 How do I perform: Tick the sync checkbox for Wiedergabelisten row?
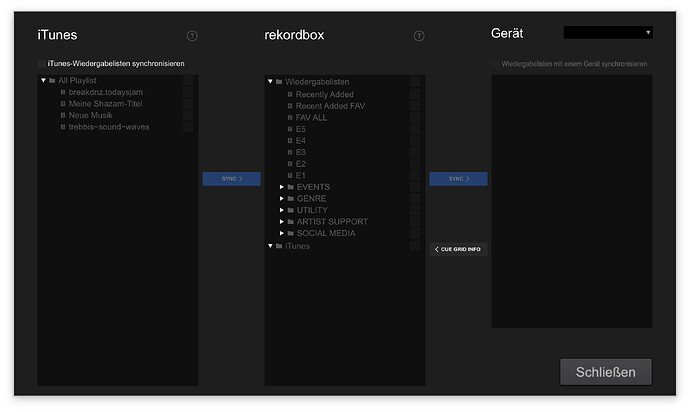coord(415,82)
